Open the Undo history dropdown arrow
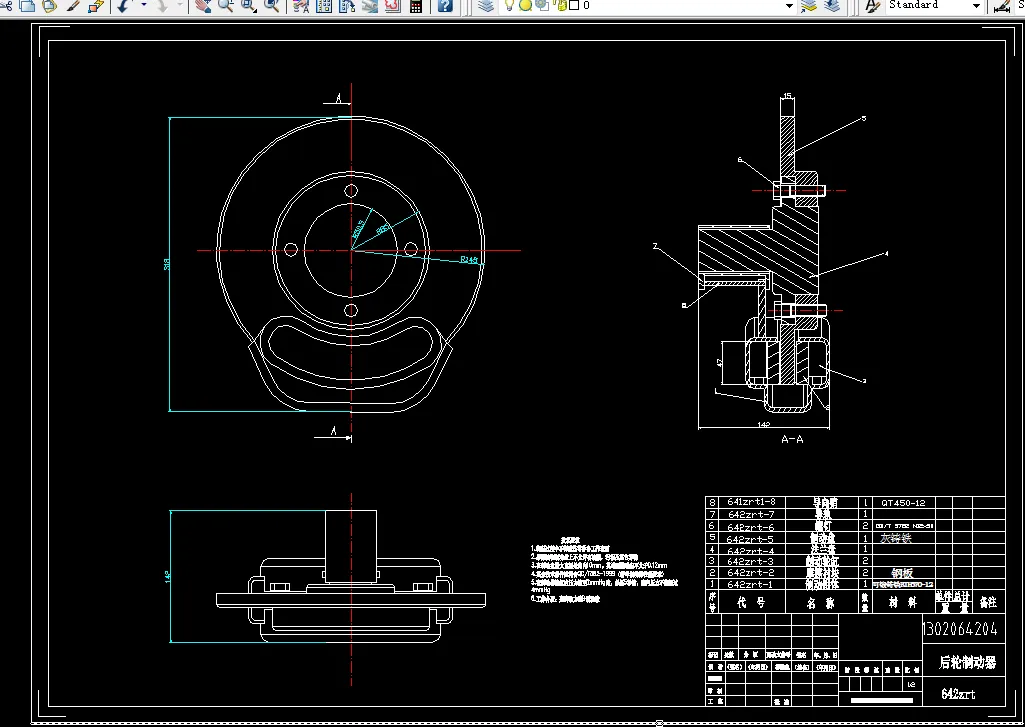This screenshot has width=1025, height=727. [143, 6]
